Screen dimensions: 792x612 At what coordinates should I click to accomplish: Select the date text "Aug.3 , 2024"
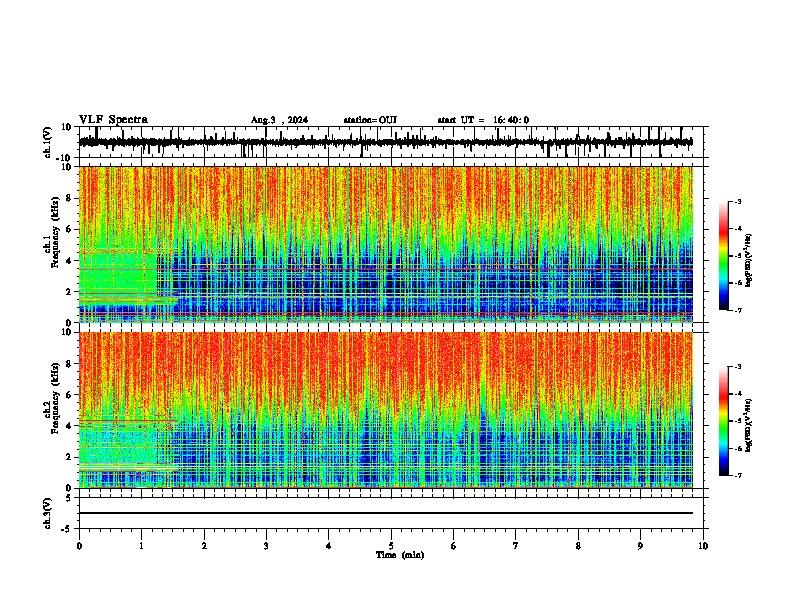point(279,120)
